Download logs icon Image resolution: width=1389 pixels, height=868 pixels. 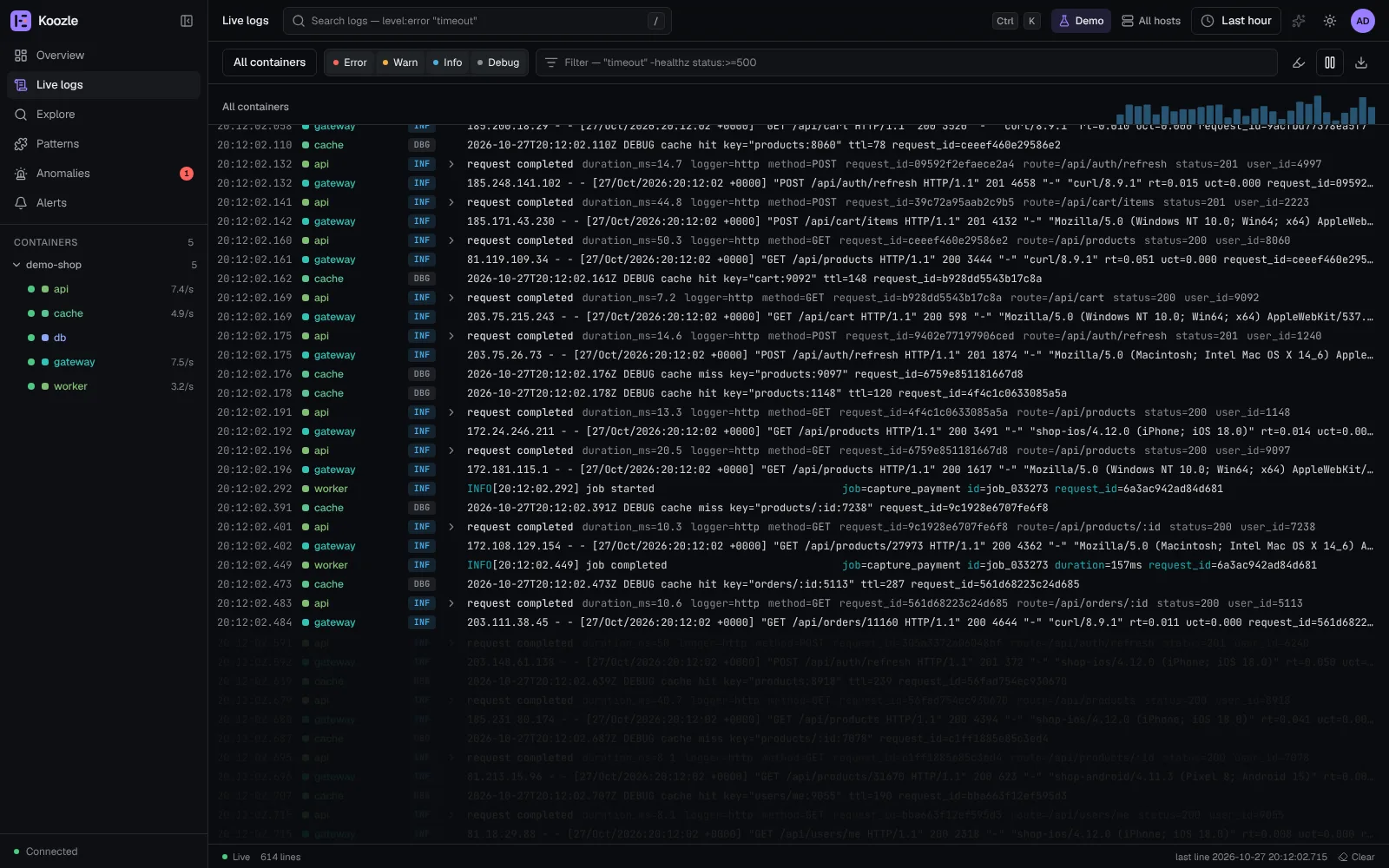click(x=1361, y=62)
